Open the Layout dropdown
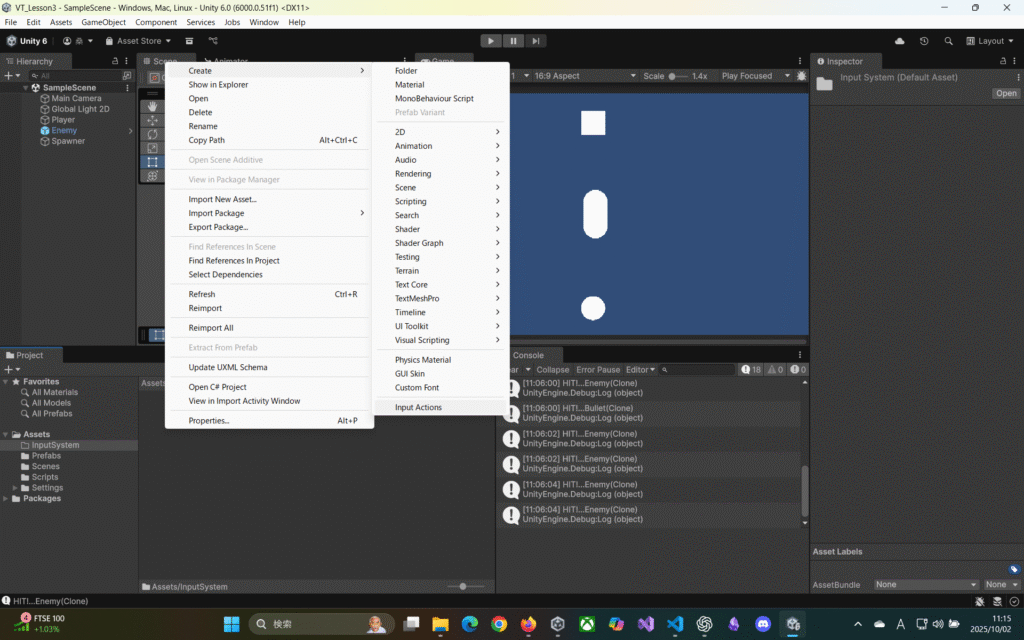This screenshot has width=1024, height=640. 990,41
